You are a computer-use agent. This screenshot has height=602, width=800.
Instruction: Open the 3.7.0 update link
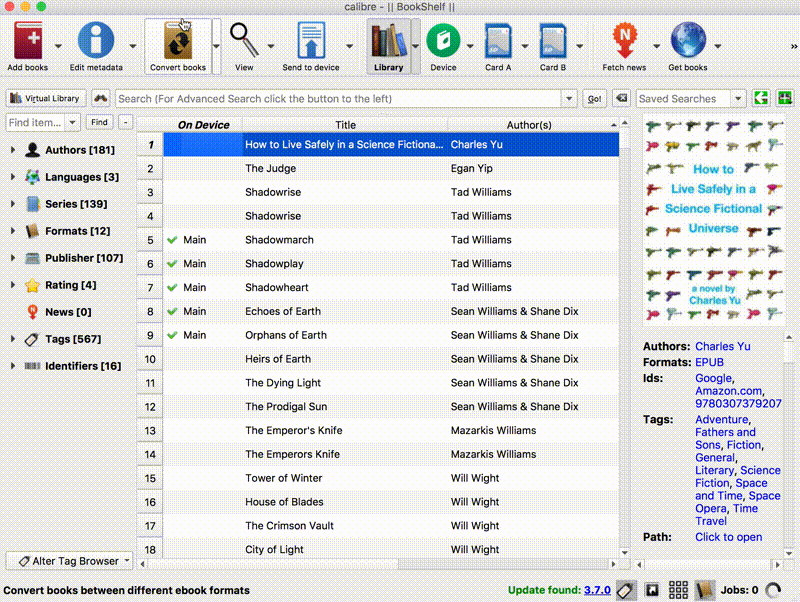597,590
